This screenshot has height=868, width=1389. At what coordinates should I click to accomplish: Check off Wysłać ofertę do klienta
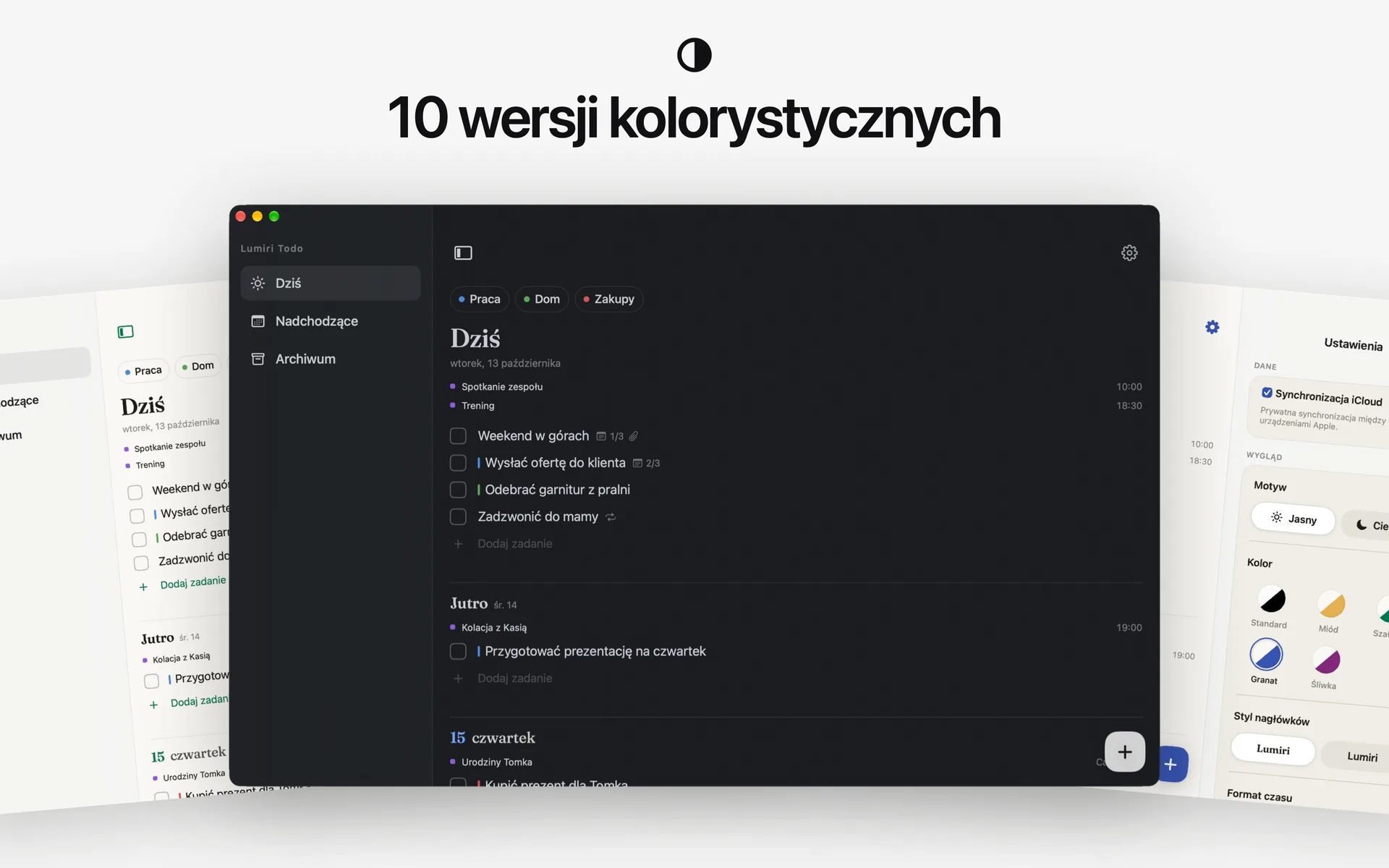point(458,462)
